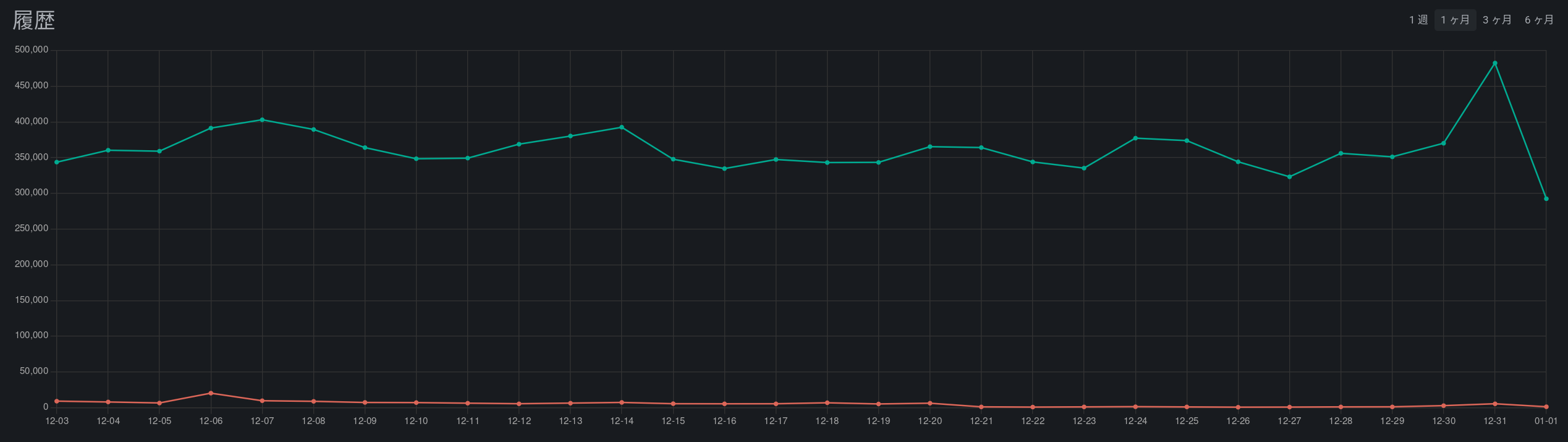Click the green peak point on 12-31
The image size is (1568, 442).
1495,64
